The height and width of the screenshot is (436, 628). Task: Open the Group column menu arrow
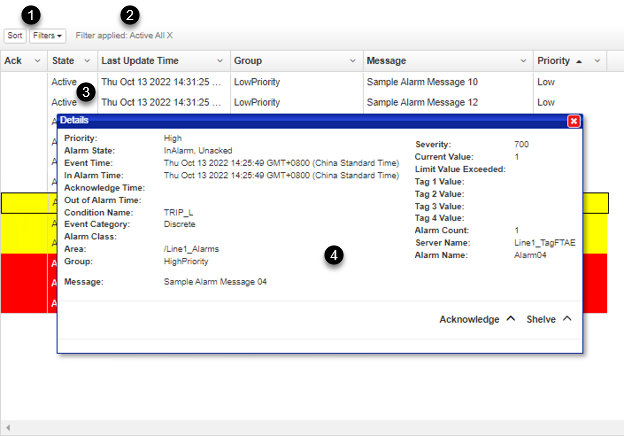click(x=351, y=61)
